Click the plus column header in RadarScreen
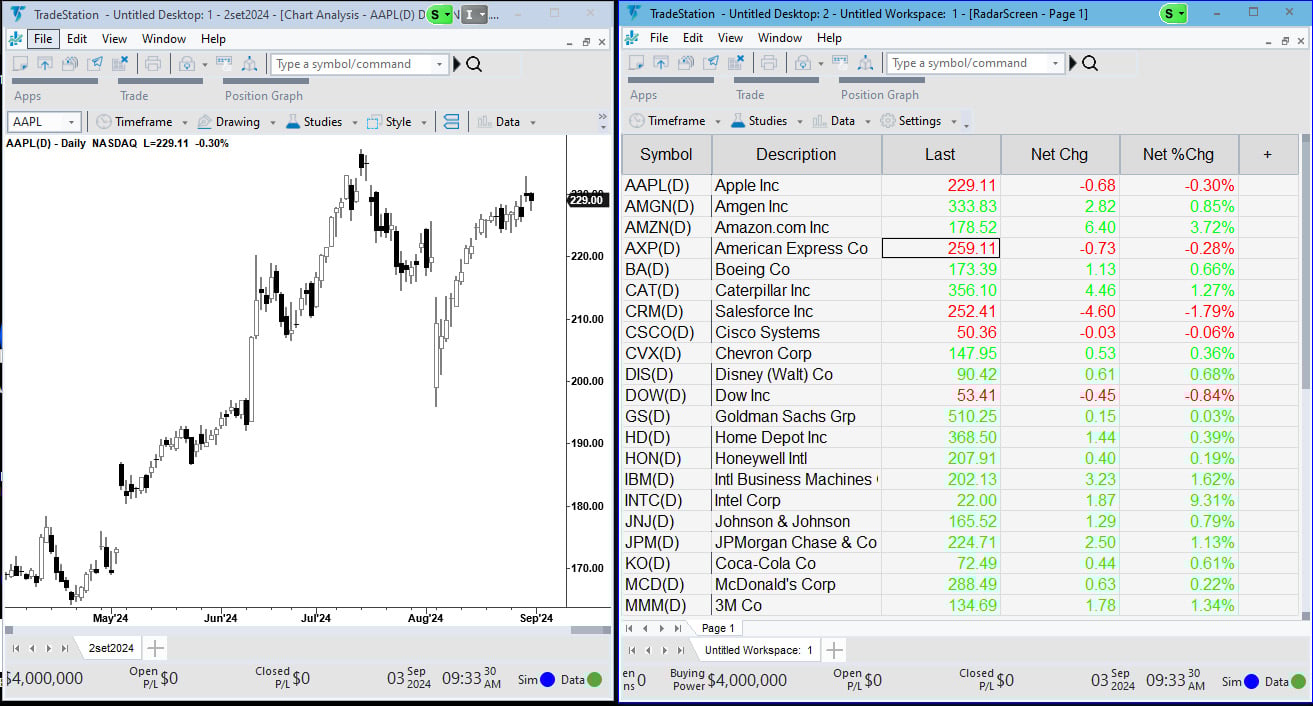 point(1267,154)
